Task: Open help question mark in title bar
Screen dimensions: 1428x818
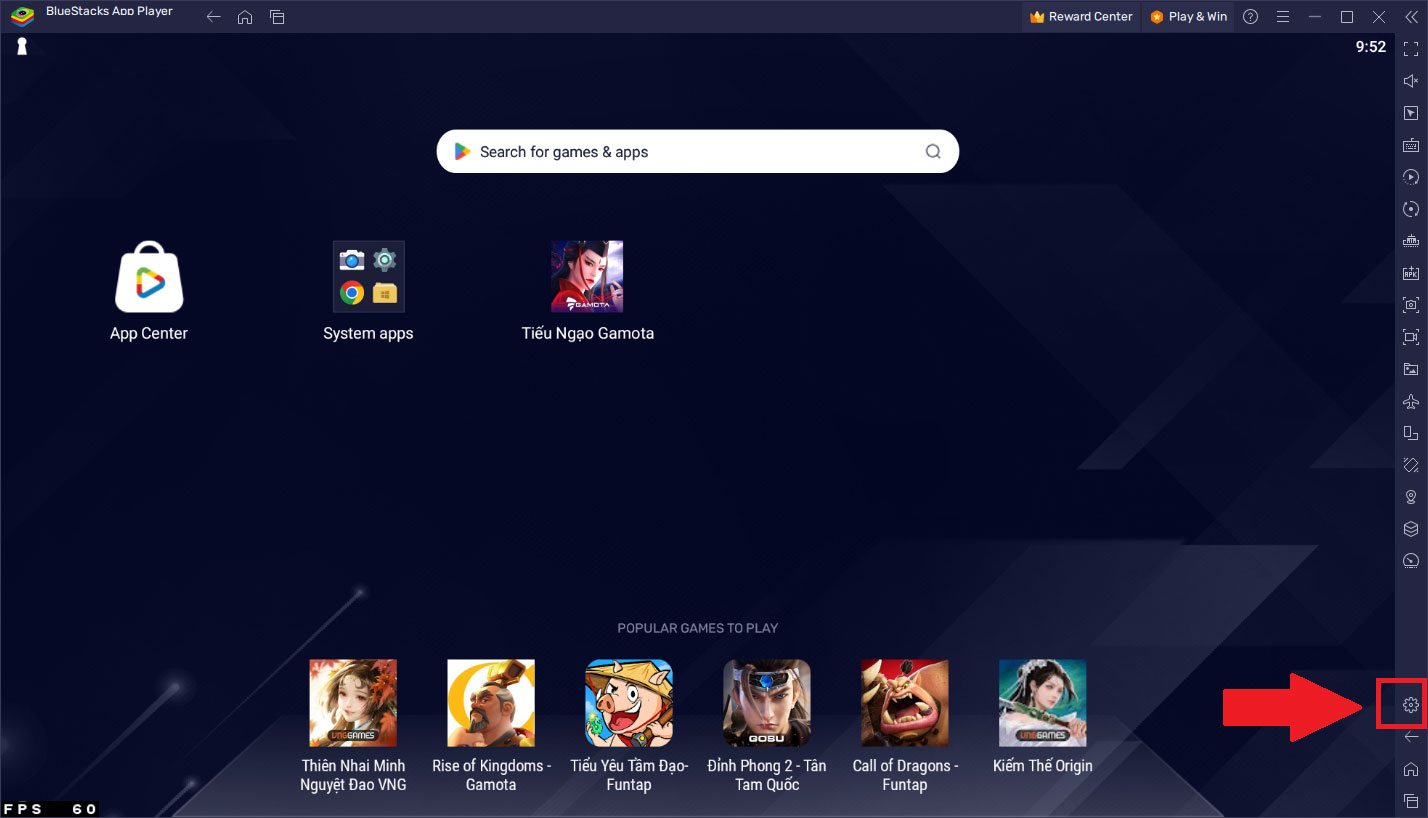Action: click(x=1251, y=17)
